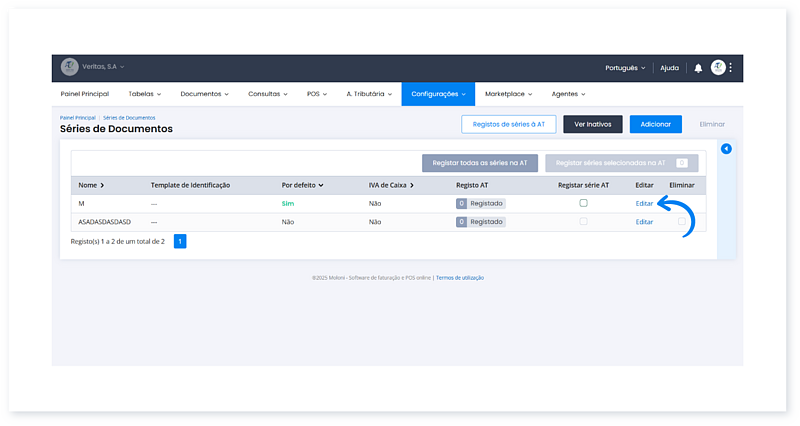Click the Registado badge for ASADASDASDASD
Screen dimensions: 800x426
coord(481,222)
